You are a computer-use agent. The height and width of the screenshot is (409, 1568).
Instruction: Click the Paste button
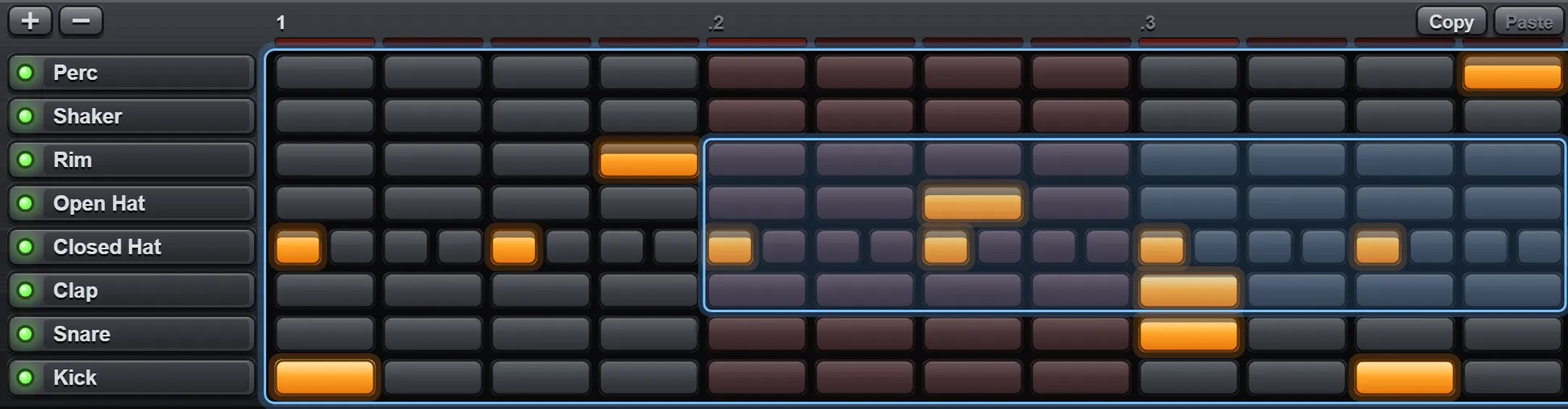click(1528, 22)
